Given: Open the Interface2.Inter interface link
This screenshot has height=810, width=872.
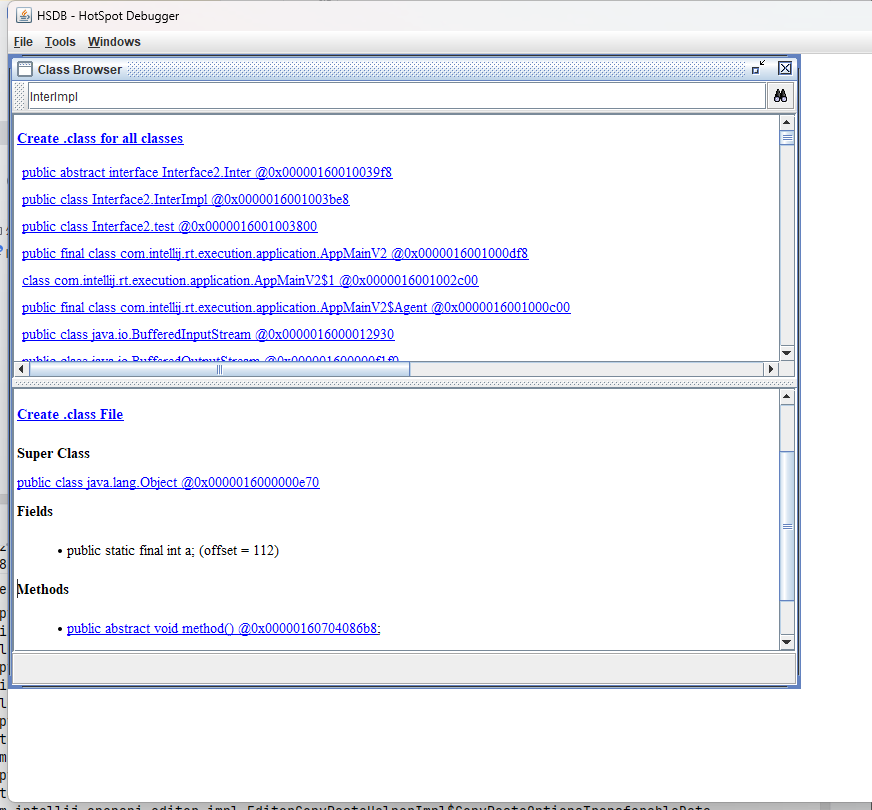Looking at the screenshot, I should click(207, 172).
